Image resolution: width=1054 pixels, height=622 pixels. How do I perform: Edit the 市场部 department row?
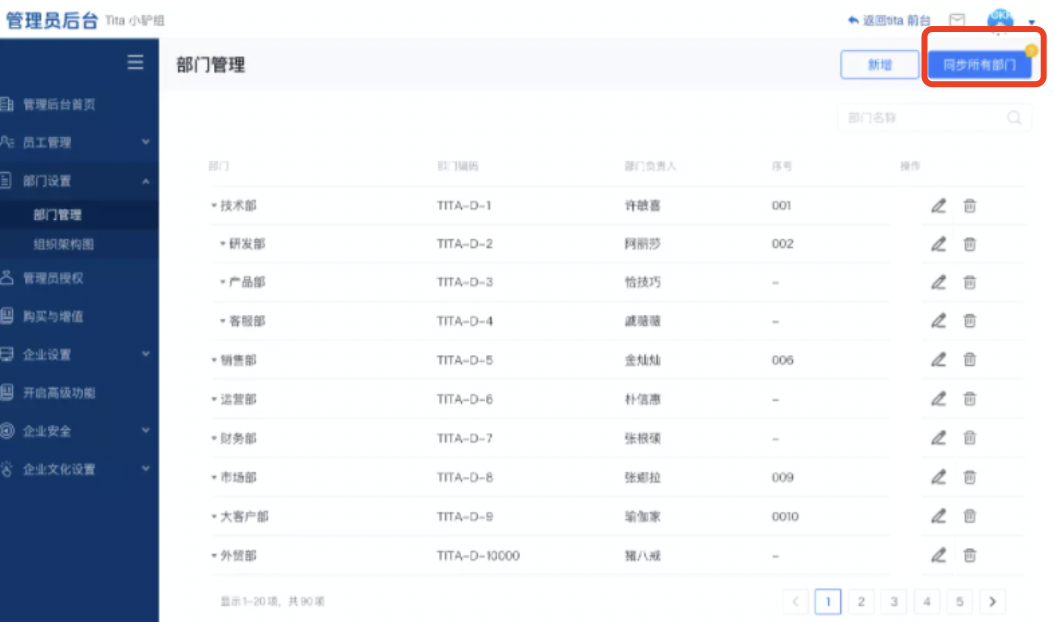[938, 477]
